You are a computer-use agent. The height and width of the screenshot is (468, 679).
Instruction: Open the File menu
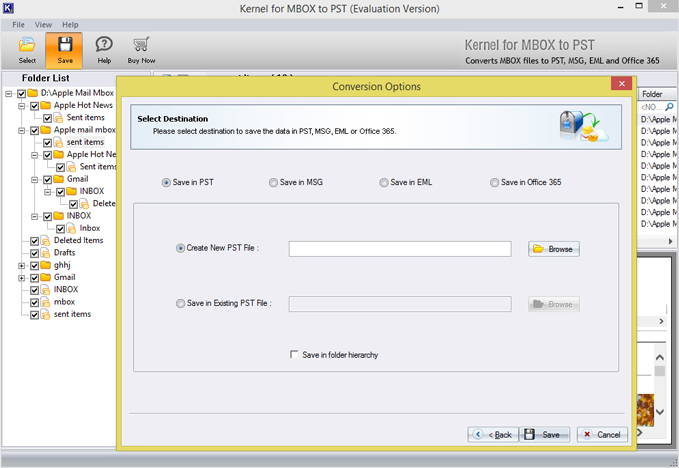(x=18, y=25)
